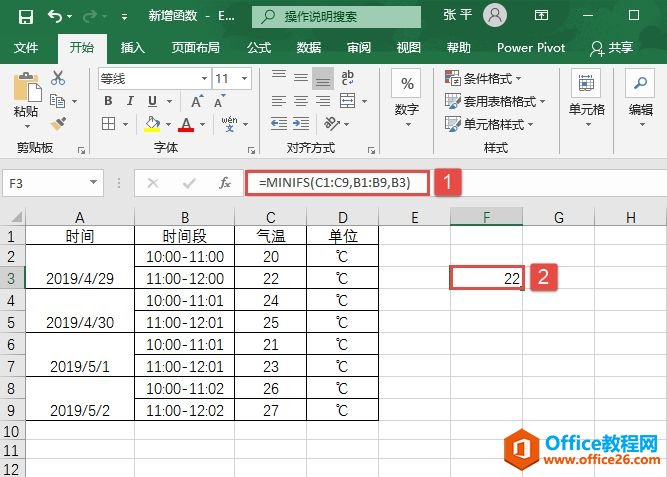Image resolution: width=667 pixels, height=477 pixels.
Task: Switch to the 公式 Formulas tab
Action: 259,48
